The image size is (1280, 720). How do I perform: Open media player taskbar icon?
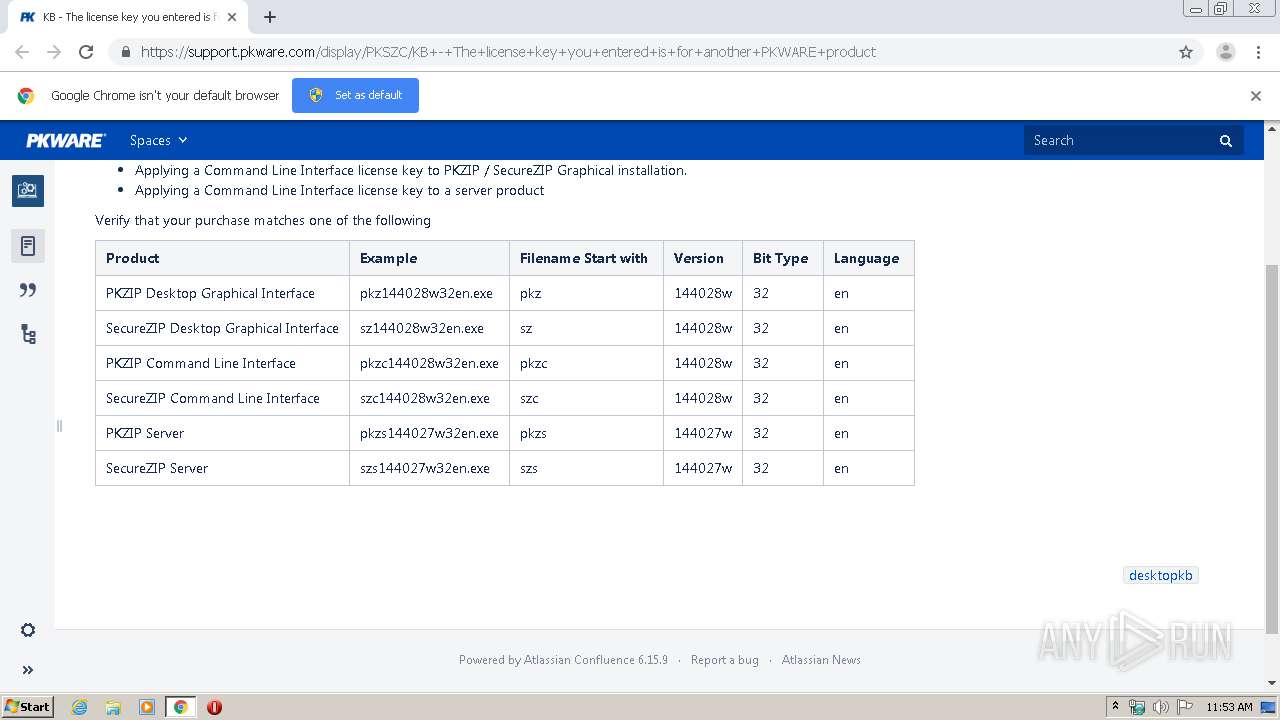[x=147, y=707]
